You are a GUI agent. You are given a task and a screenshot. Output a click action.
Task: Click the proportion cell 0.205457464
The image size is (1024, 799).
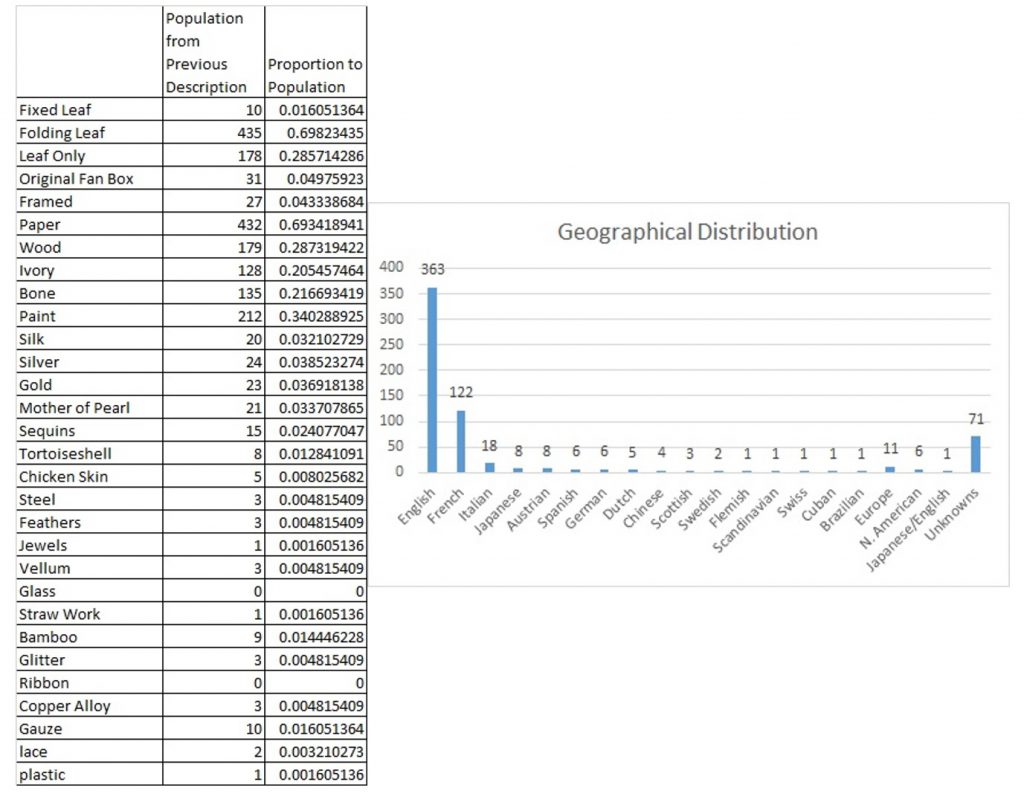[316, 270]
